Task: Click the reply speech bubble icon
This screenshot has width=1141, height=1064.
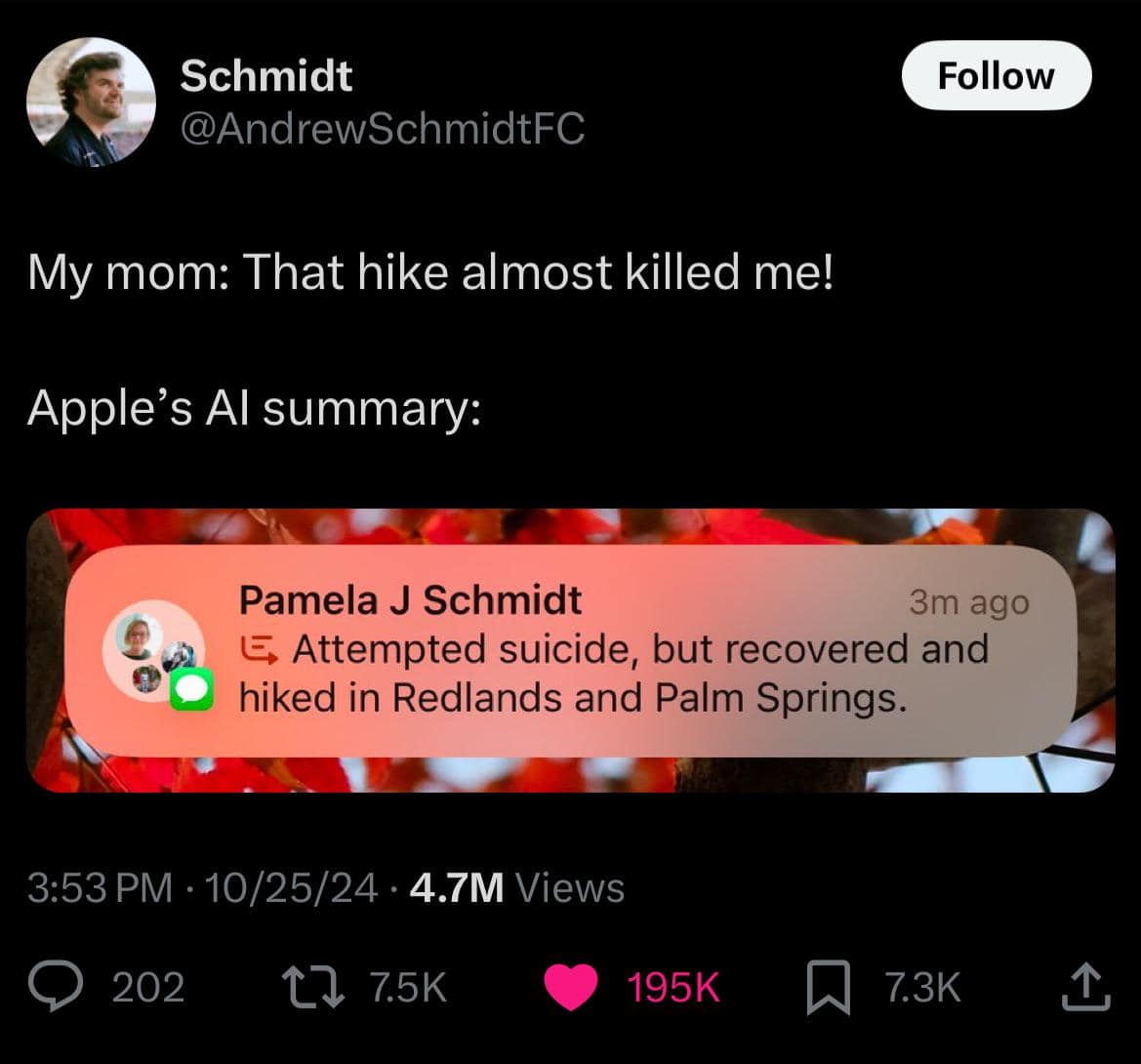Action: point(61,987)
